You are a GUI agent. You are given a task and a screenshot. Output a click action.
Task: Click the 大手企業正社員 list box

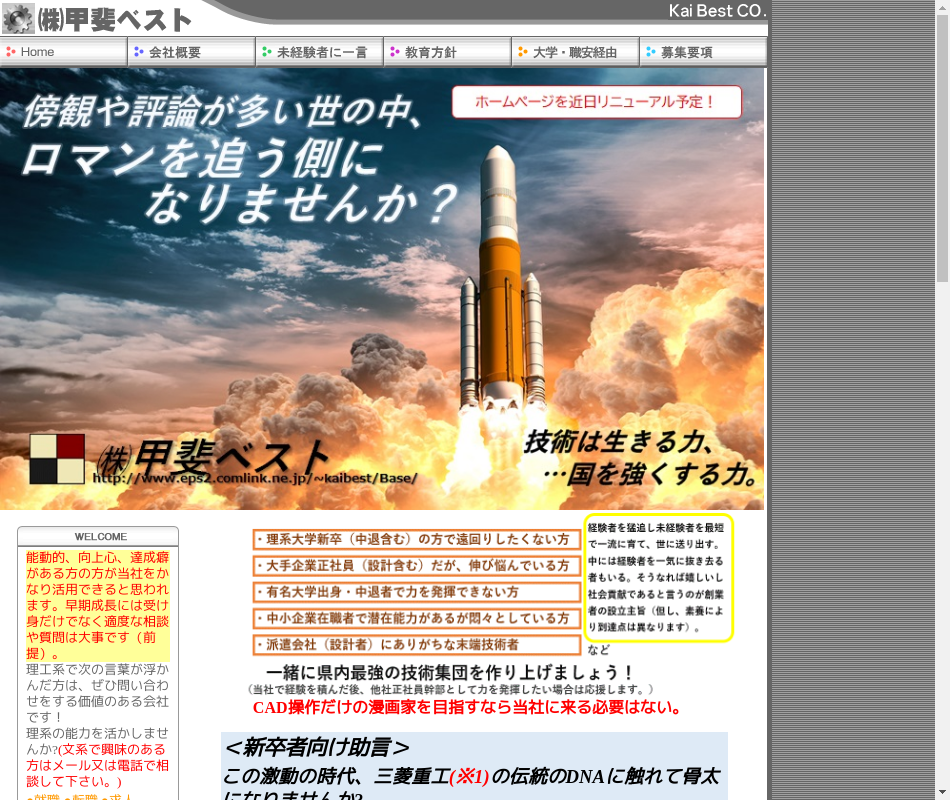click(x=416, y=566)
